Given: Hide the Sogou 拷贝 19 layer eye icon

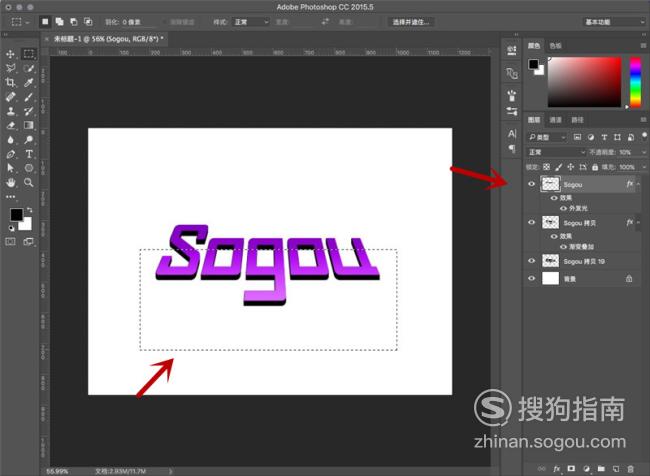Looking at the screenshot, I should click(531, 261).
